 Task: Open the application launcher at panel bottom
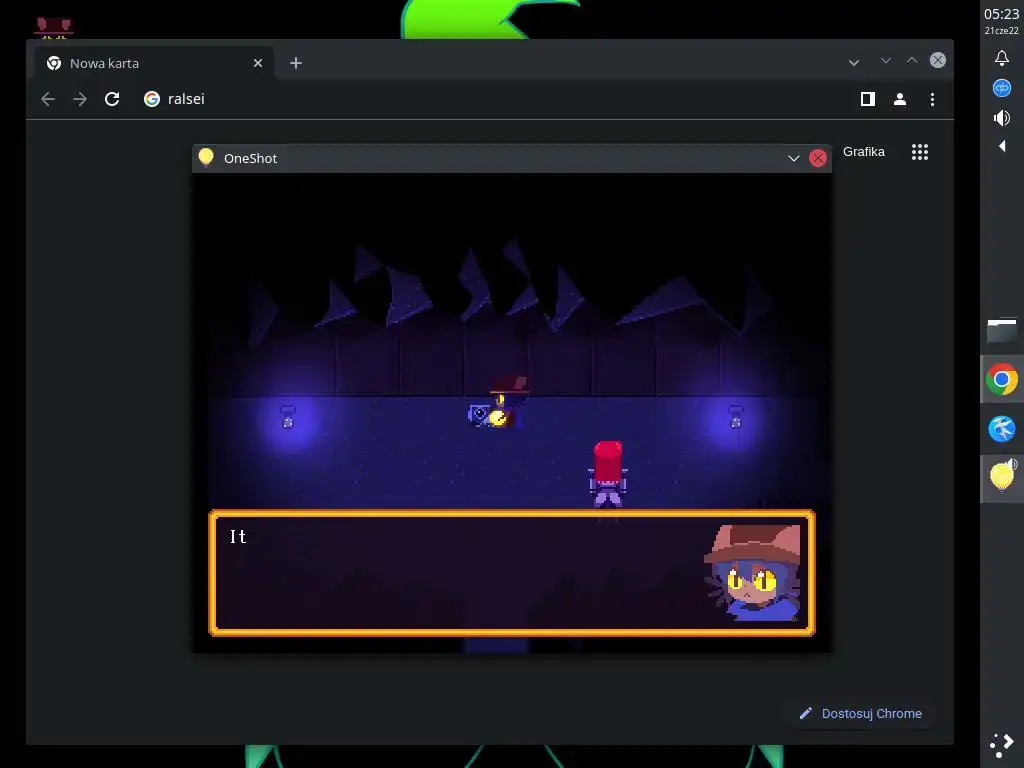pyautogui.click(x=1002, y=744)
